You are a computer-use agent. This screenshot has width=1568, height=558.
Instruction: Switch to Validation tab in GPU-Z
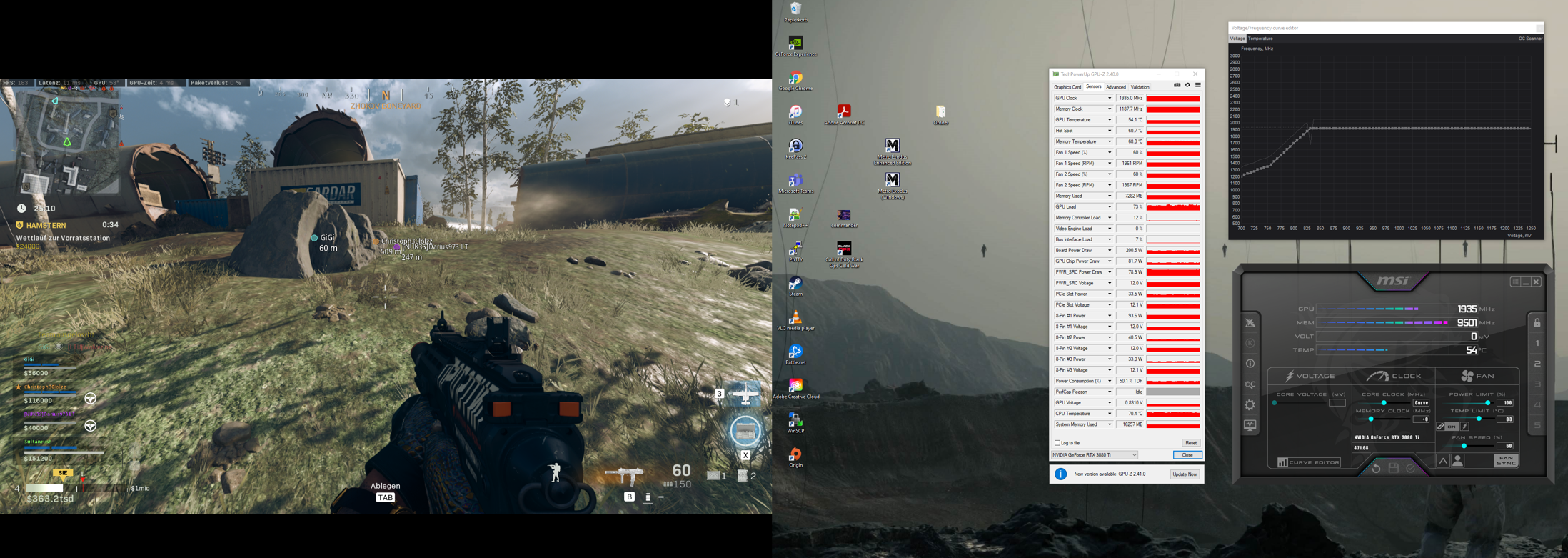(x=1140, y=87)
